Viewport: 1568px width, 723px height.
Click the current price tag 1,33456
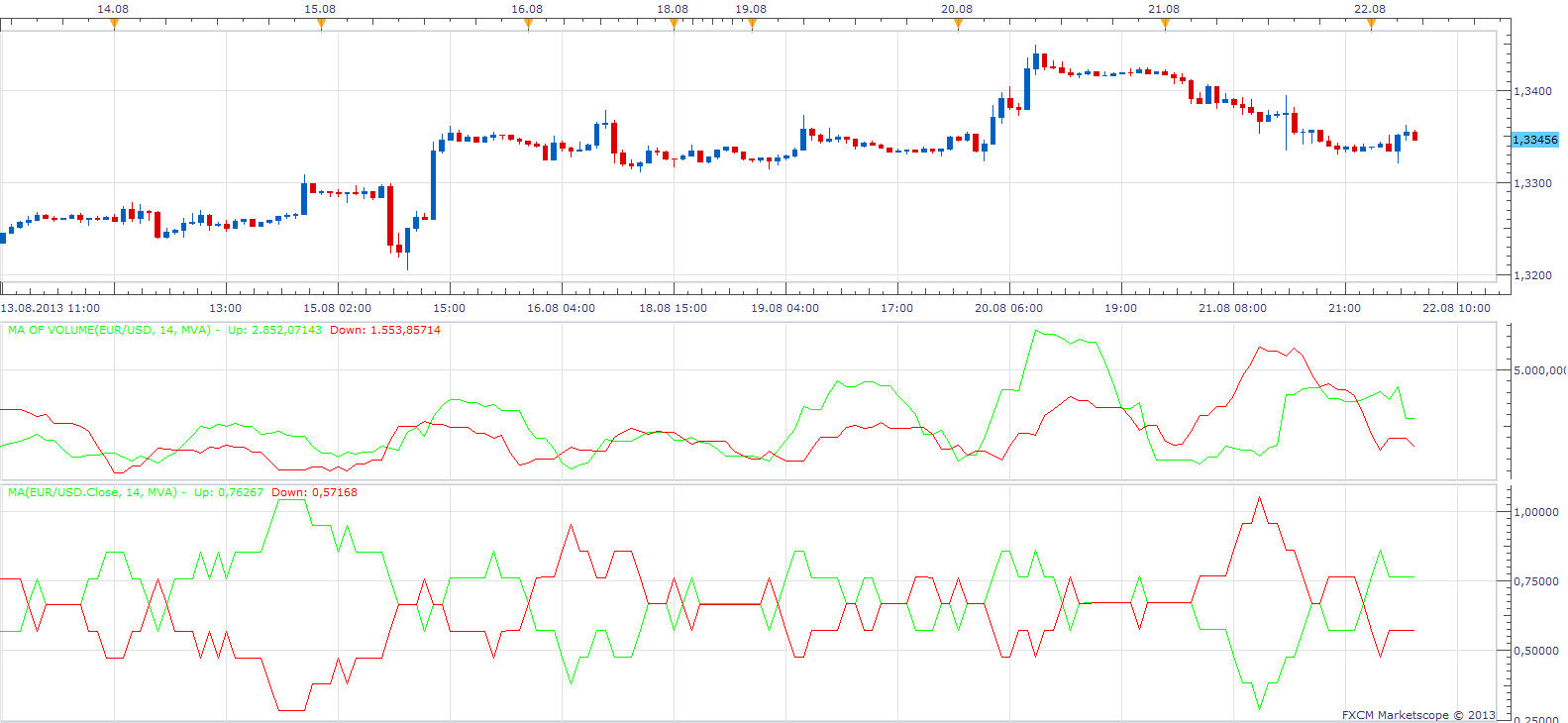point(1535,140)
